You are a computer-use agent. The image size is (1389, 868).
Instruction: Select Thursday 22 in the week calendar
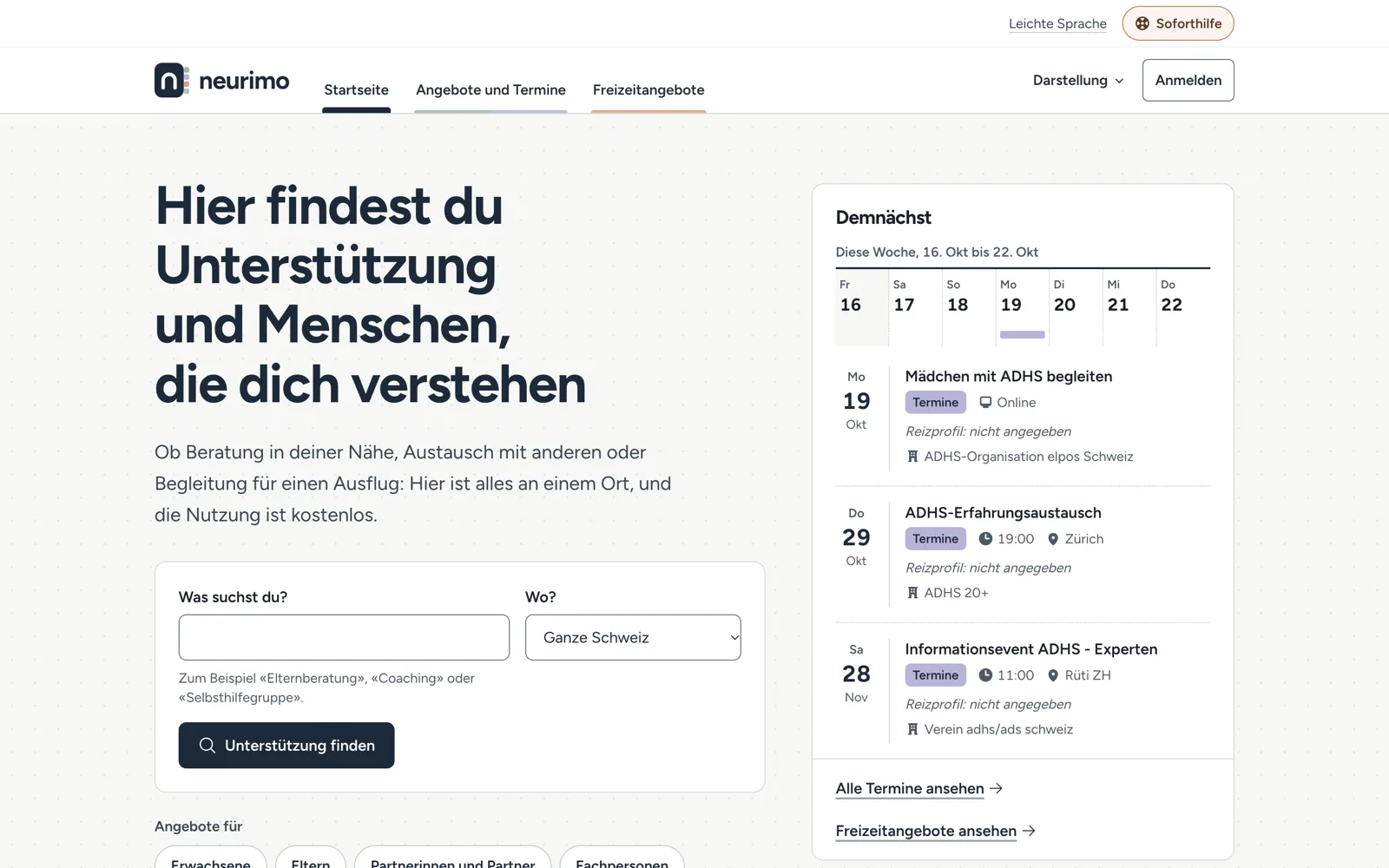point(1183,308)
